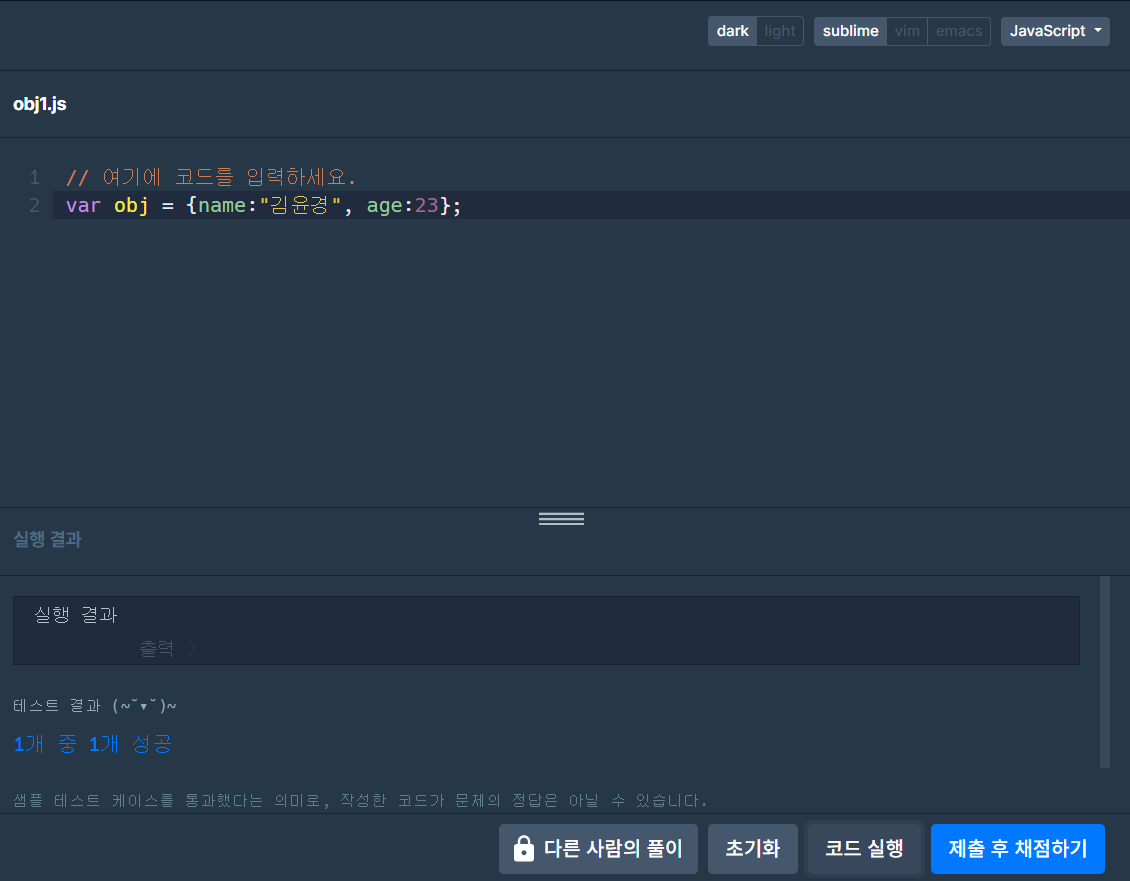The height and width of the screenshot is (881, 1130).
Task: Click the results panel vertical scrollbar
Action: [x=1105, y=672]
